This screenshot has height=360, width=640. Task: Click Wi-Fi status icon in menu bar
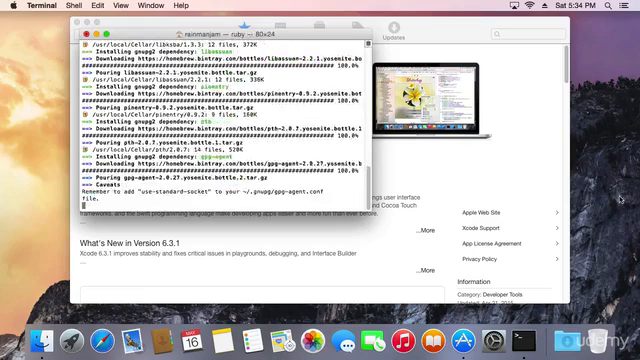(529, 5)
